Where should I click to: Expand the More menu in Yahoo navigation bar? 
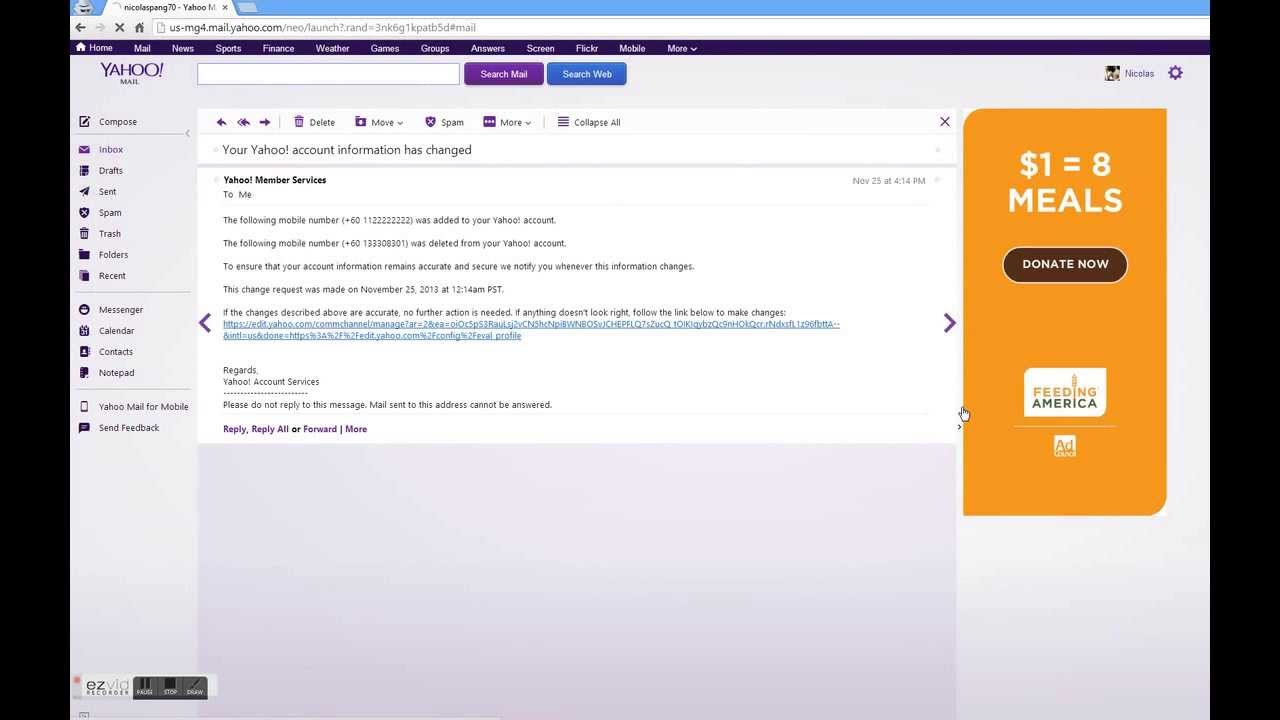682,48
